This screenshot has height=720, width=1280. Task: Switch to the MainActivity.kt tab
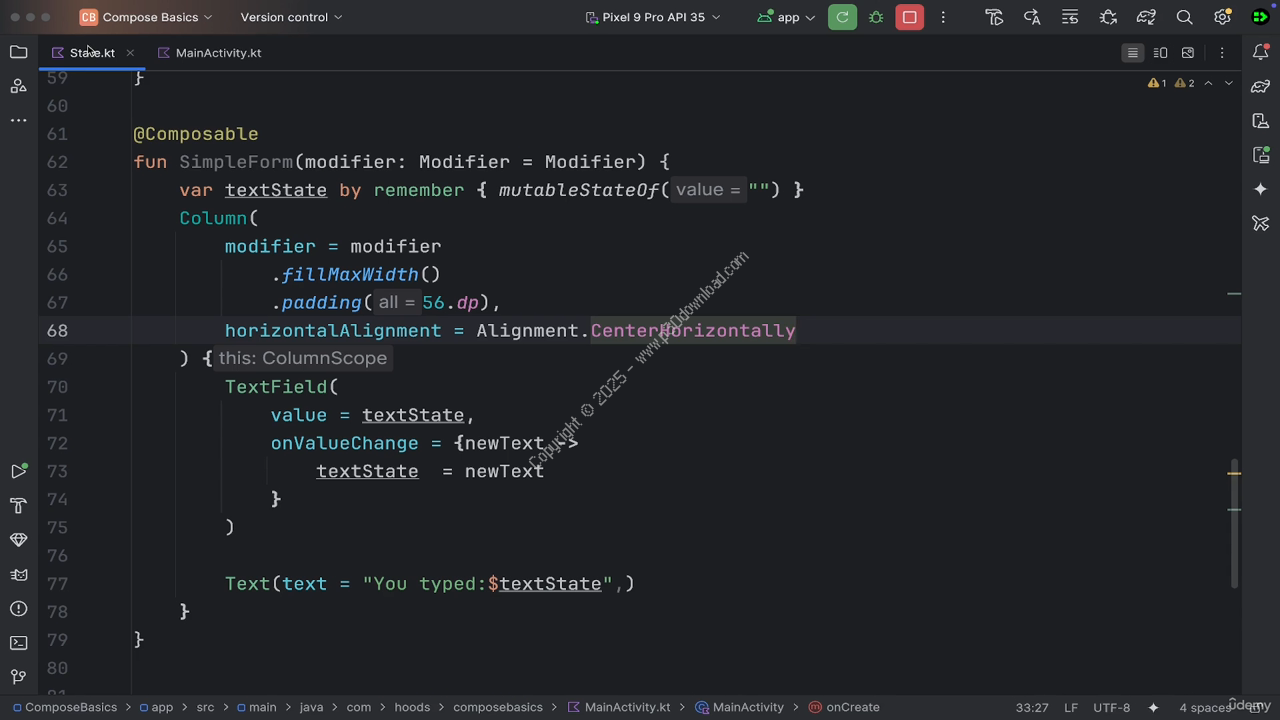click(217, 53)
